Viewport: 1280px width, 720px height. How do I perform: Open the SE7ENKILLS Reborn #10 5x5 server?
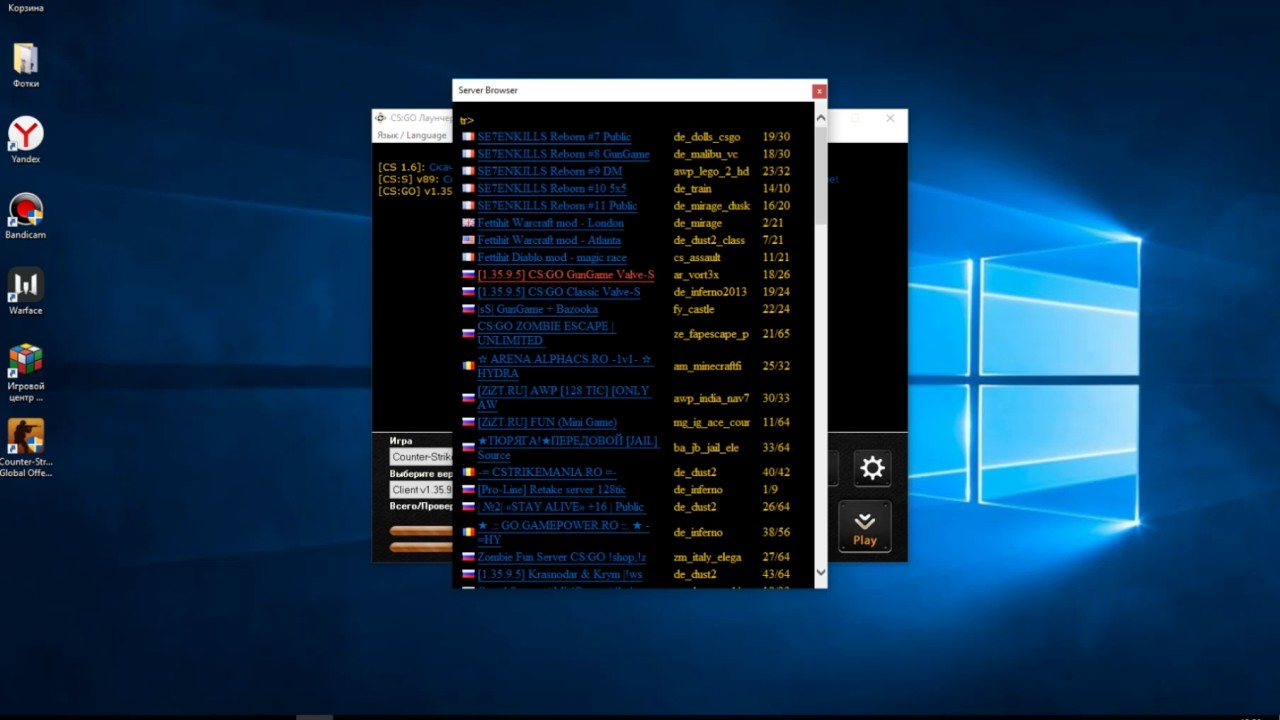coord(552,188)
